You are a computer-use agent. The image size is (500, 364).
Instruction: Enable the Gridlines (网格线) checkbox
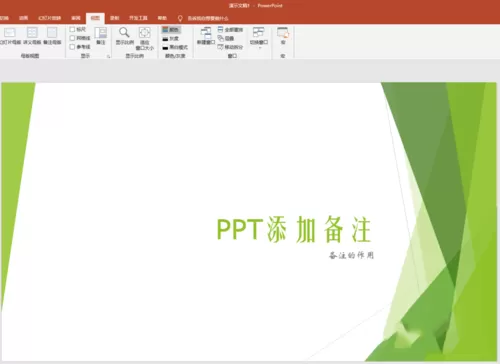pyautogui.click(x=72, y=38)
